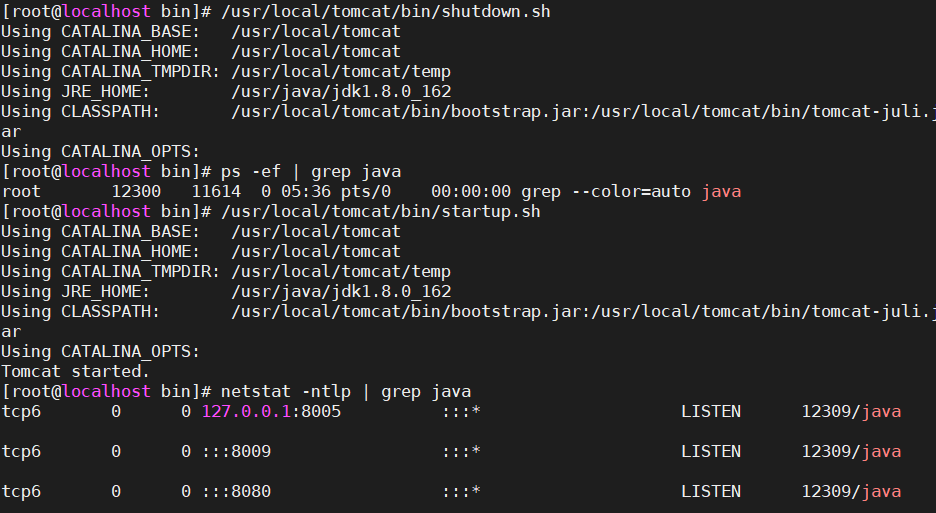Viewport: 936px width, 513px height.
Task: Click the 00:00:00 CPU time value
Action: (x=471, y=191)
